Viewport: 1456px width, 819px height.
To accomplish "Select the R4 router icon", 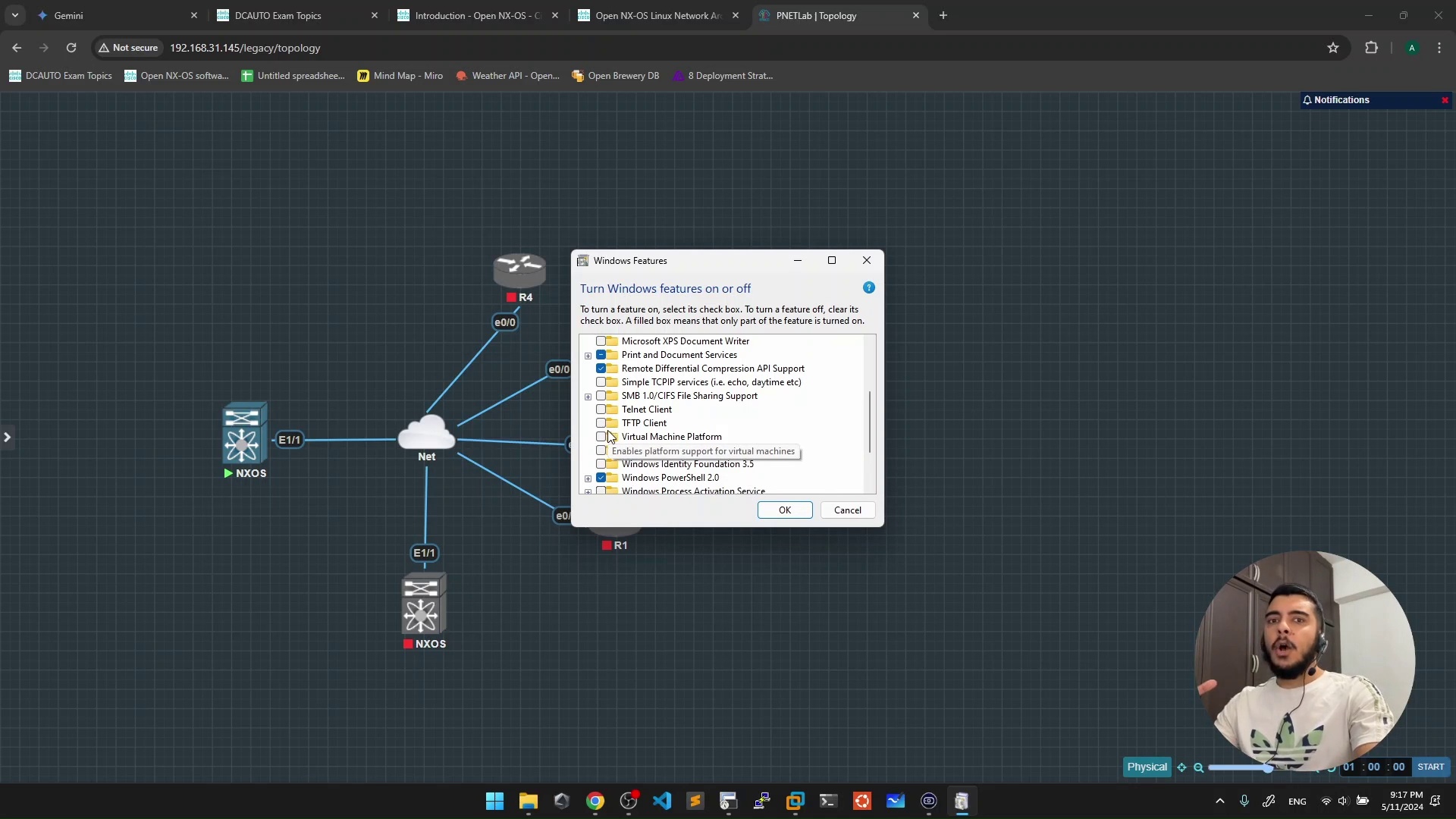I will click(519, 271).
